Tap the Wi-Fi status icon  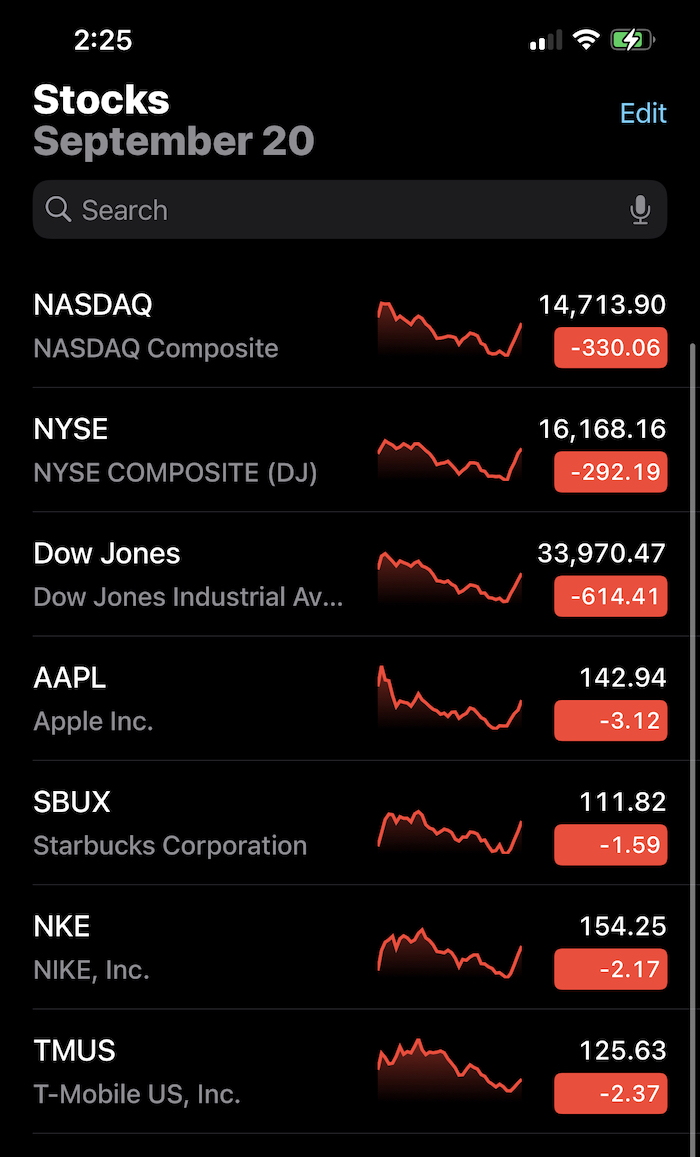tap(586, 40)
